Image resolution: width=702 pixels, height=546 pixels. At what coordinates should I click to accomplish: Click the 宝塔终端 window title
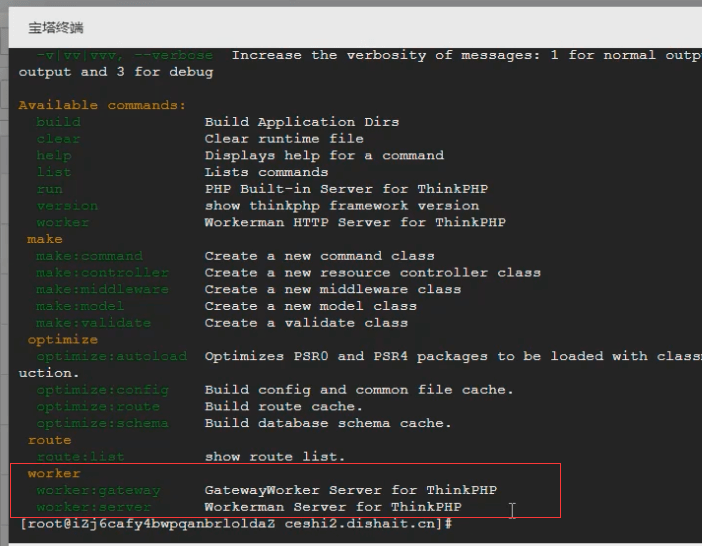point(56,28)
